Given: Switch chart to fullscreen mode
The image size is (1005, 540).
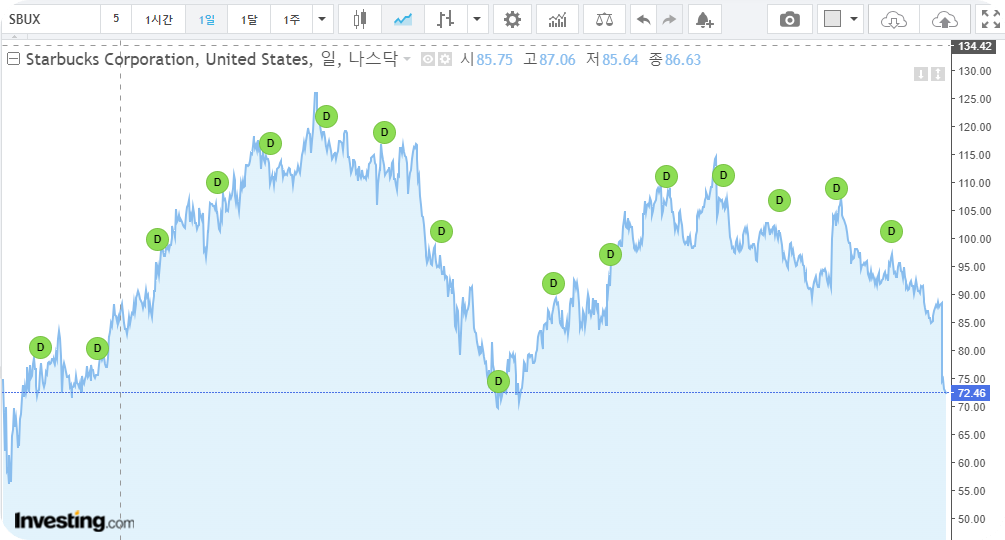Looking at the screenshot, I should 990,19.
